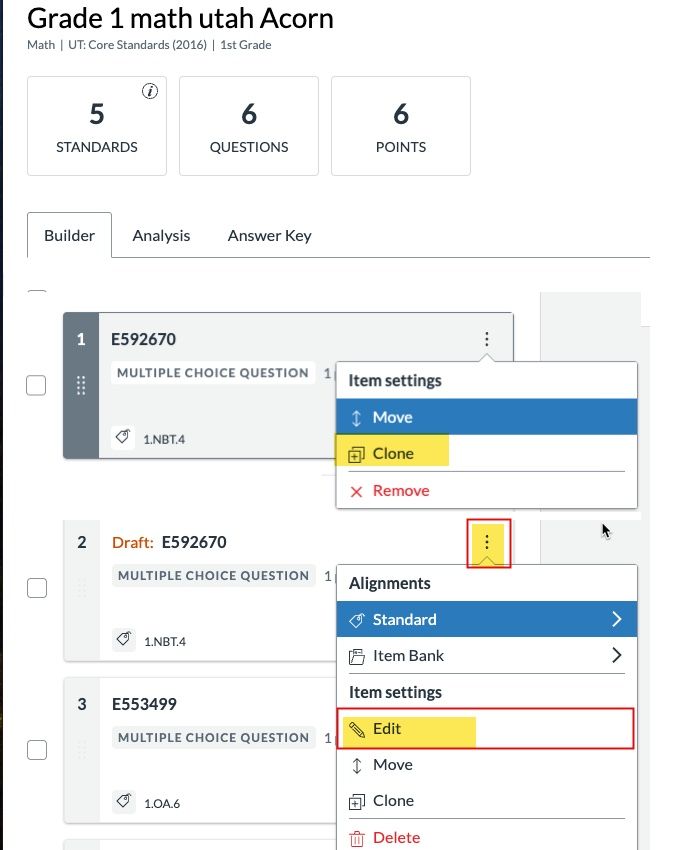Expand the Item Bank submenu

[485, 656]
